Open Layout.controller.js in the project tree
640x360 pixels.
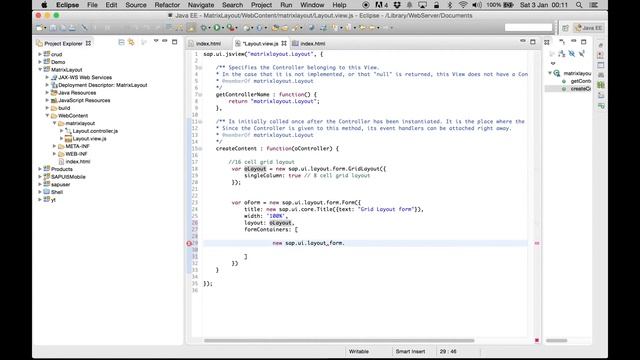click(x=95, y=131)
